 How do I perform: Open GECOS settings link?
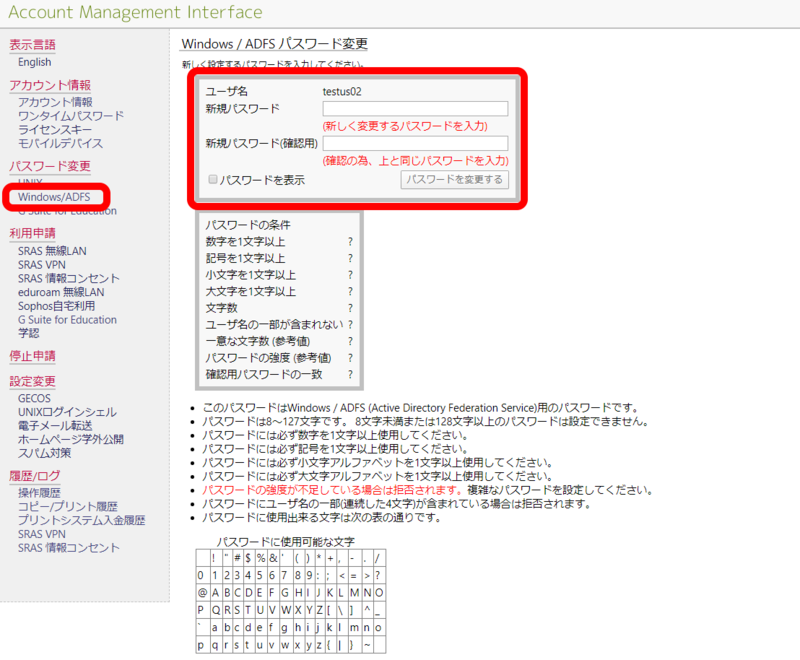click(x=34, y=398)
